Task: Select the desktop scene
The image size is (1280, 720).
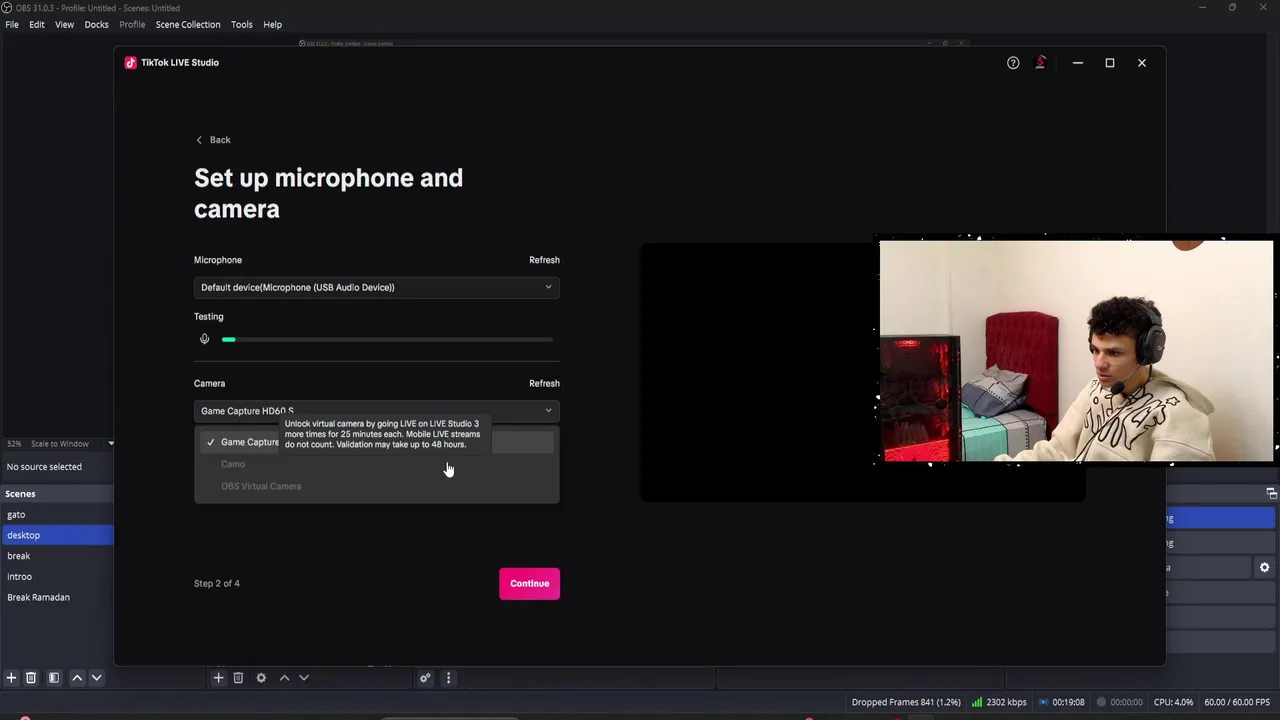Action: point(57,536)
